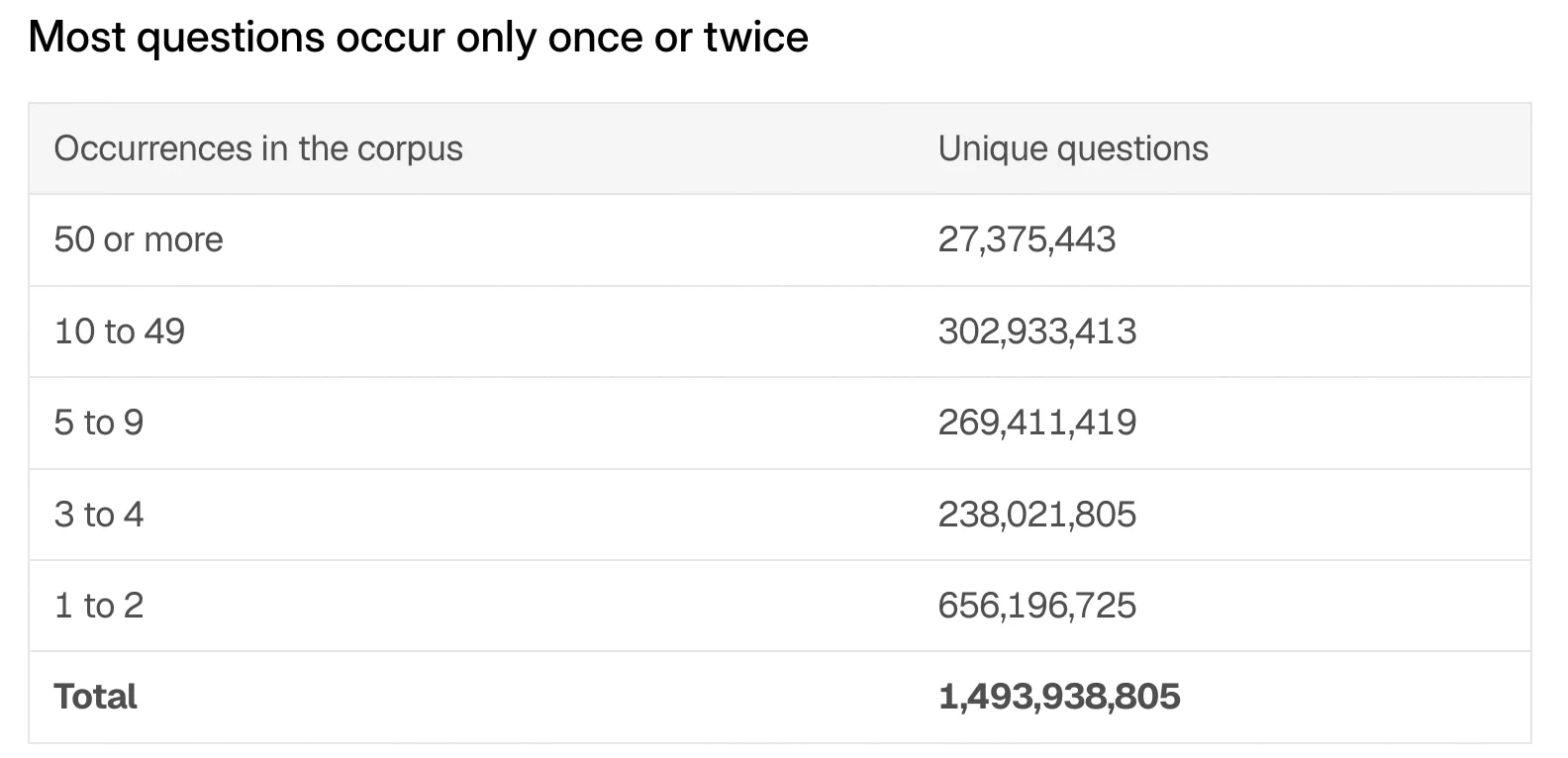Select the bold 'Total' row label

[96, 697]
